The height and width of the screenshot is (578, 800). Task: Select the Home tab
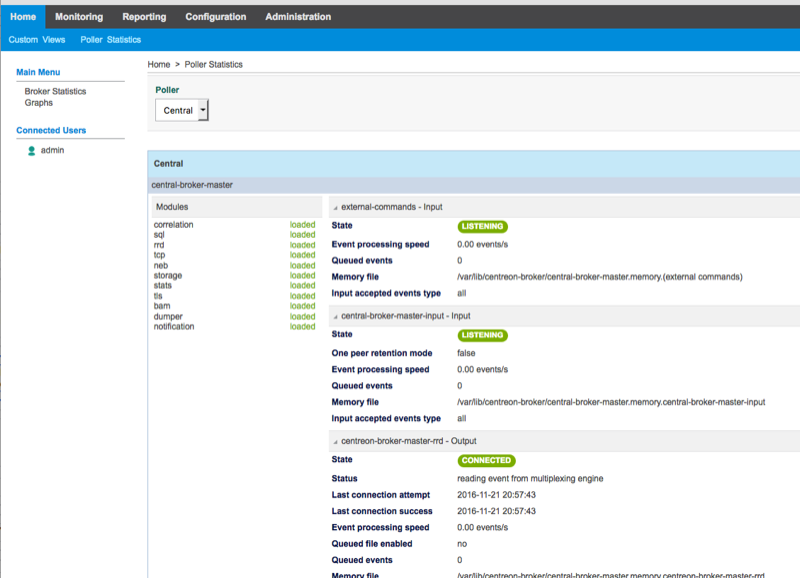tap(22, 17)
